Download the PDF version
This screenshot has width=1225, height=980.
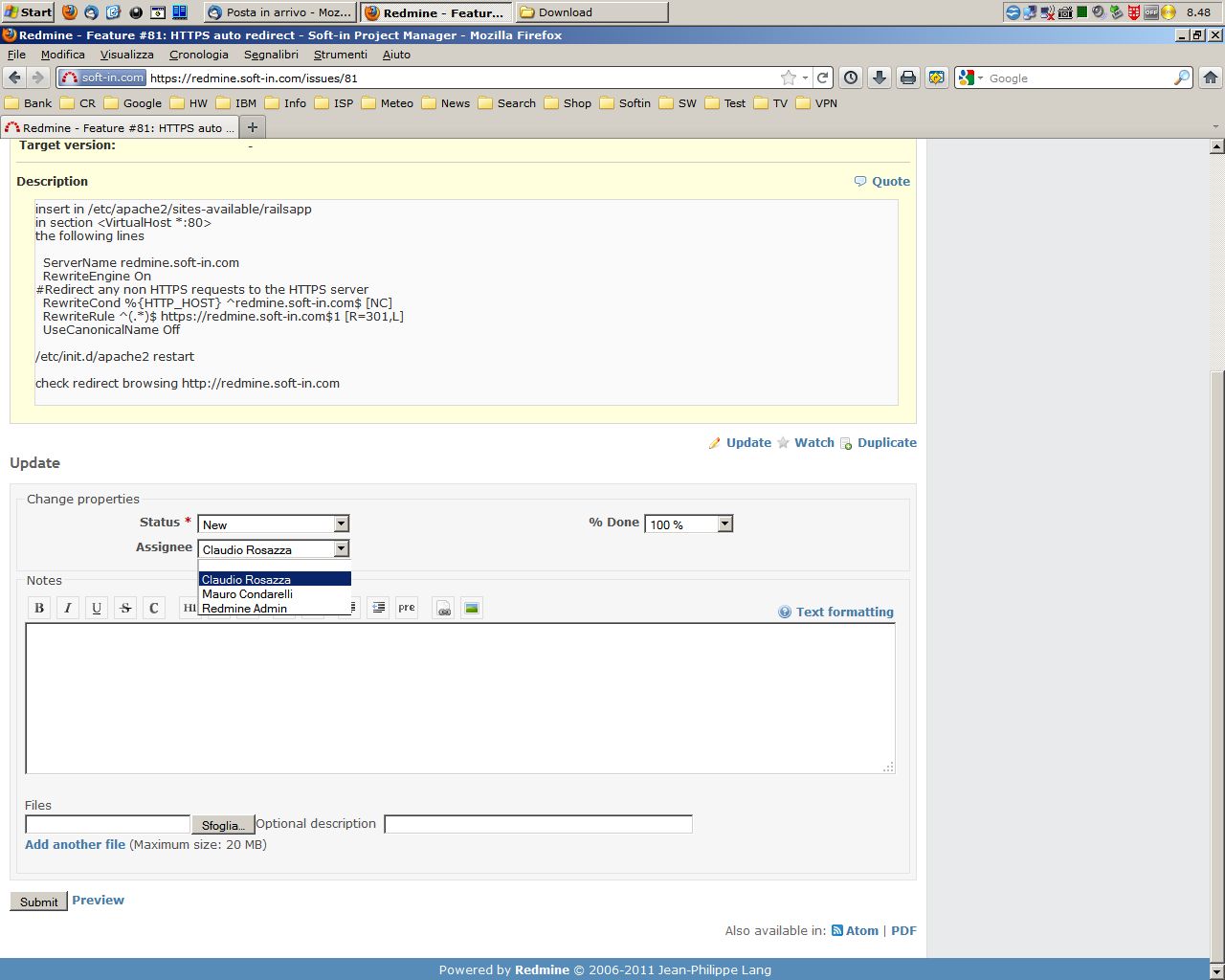[x=903, y=930]
